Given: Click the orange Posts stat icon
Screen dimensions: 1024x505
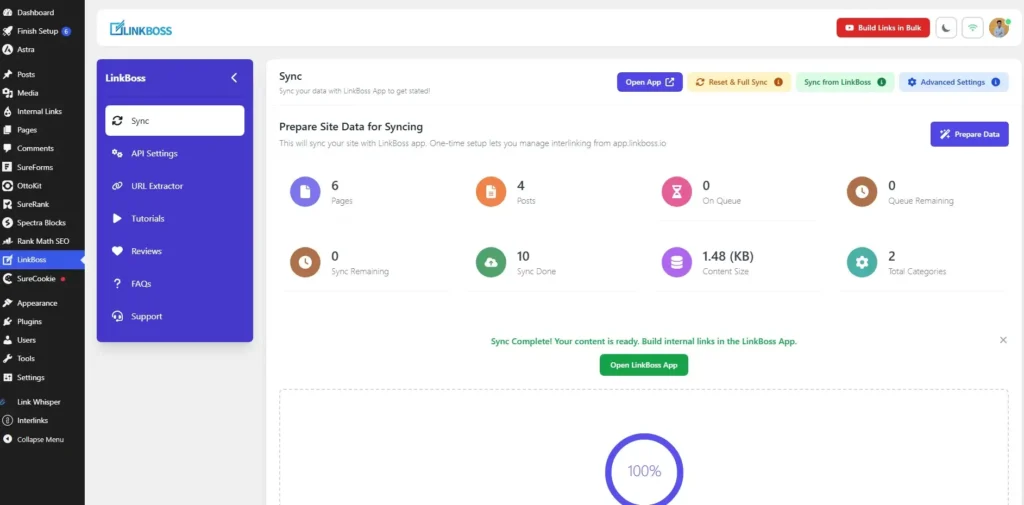Looking at the screenshot, I should (x=491, y=191).
